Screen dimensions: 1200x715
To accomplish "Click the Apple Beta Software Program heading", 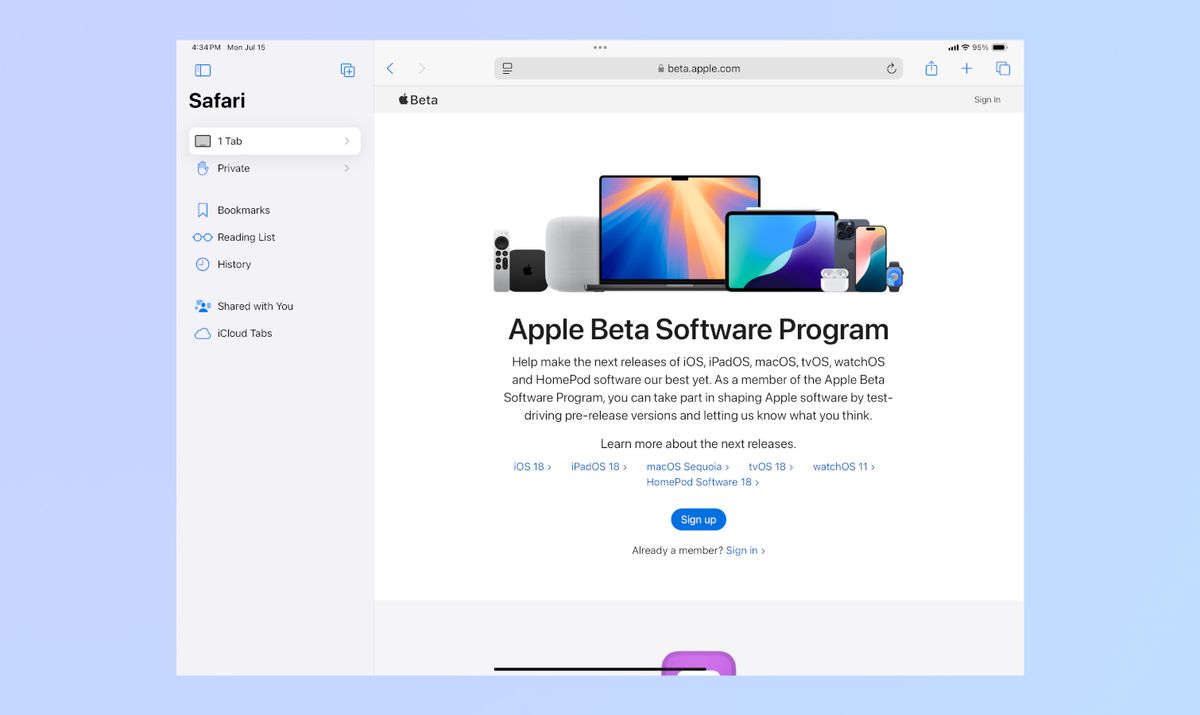I will 698,329.
